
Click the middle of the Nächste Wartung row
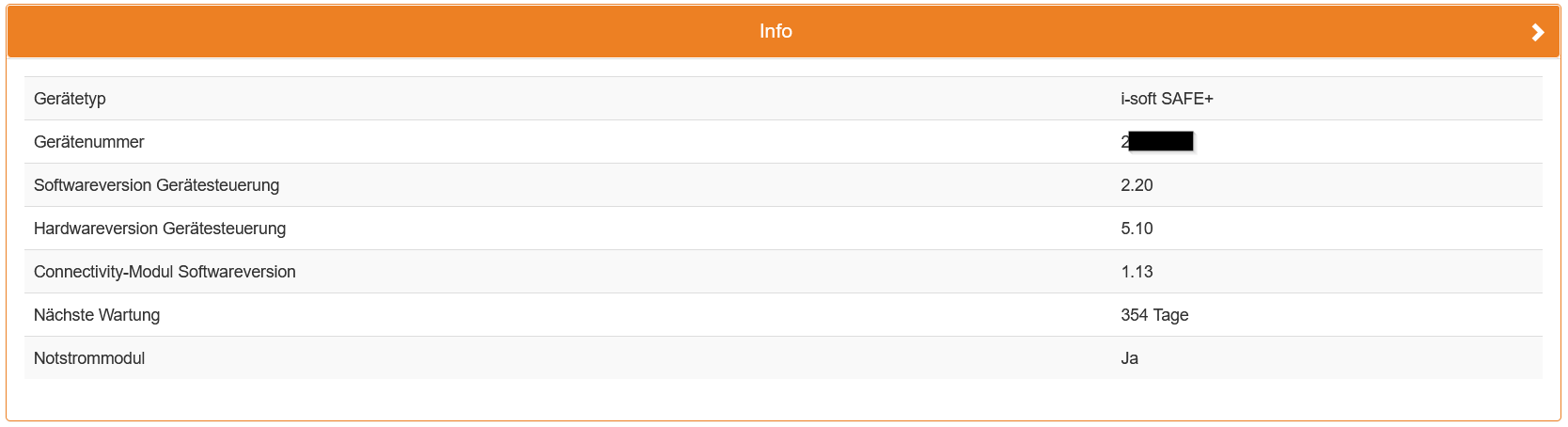783,315
